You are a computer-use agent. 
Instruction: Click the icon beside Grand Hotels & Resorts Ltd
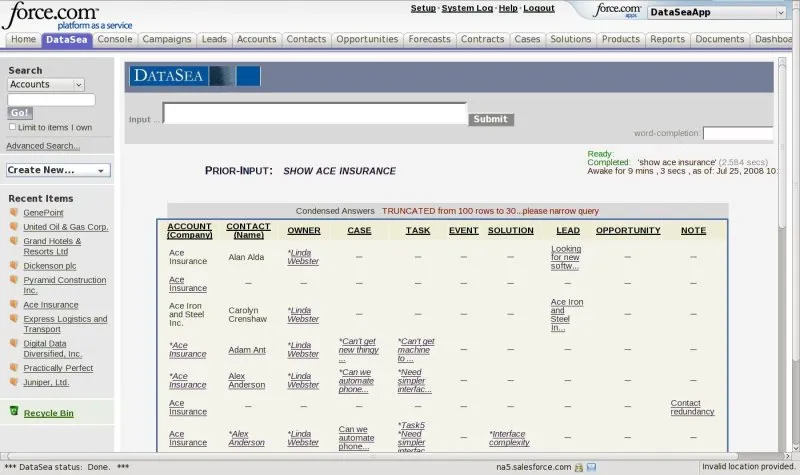coord(14,241)
